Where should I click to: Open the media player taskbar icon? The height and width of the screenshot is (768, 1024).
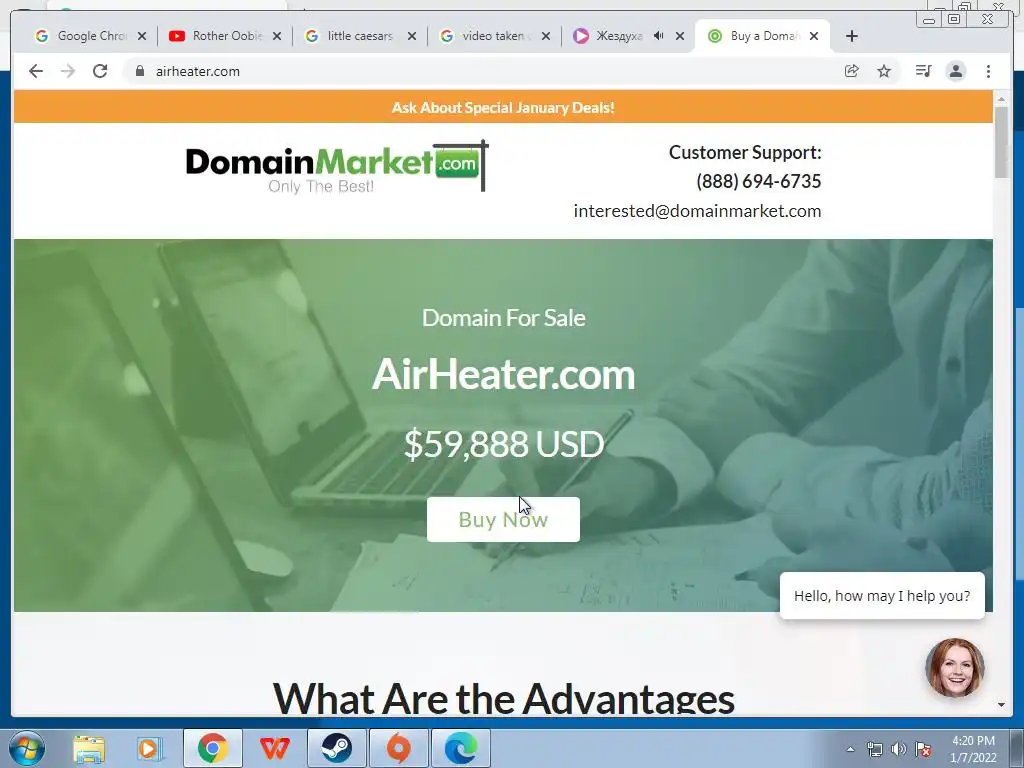[x=150, y=748]
